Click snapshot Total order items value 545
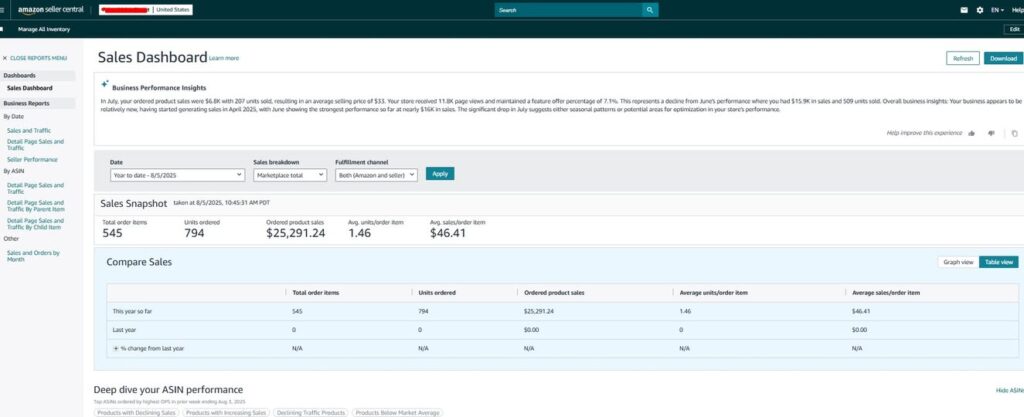 click(x=112, y=233)
